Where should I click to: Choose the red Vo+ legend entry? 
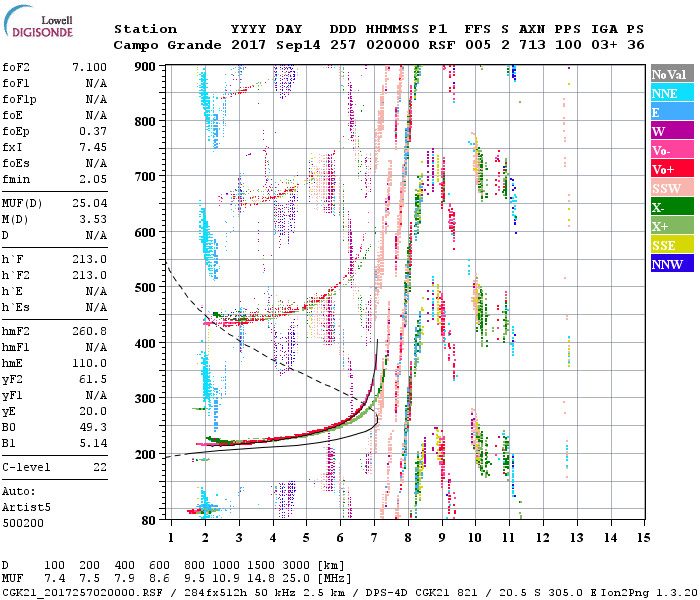[x=669, y=170]
